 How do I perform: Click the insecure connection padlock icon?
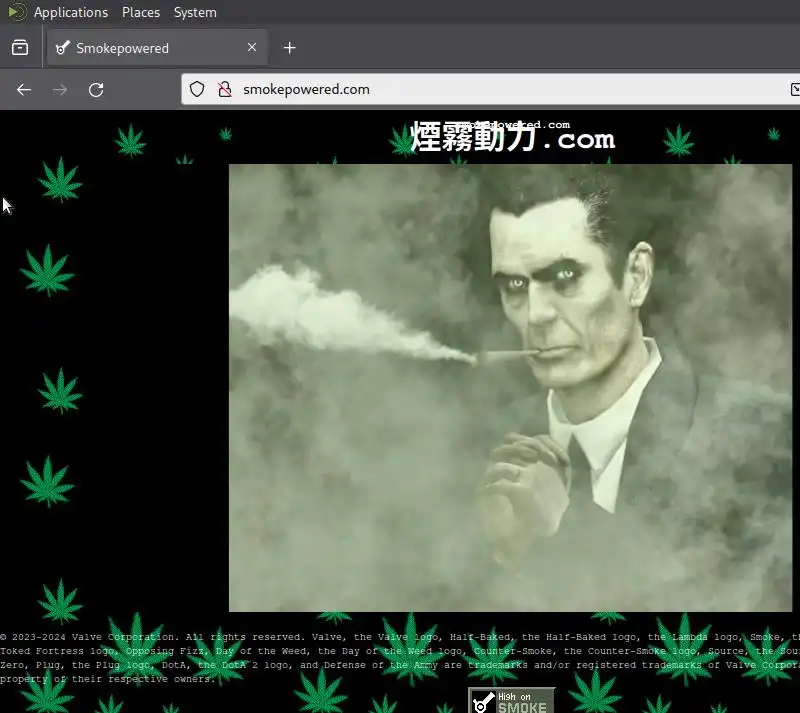[225, 89]
